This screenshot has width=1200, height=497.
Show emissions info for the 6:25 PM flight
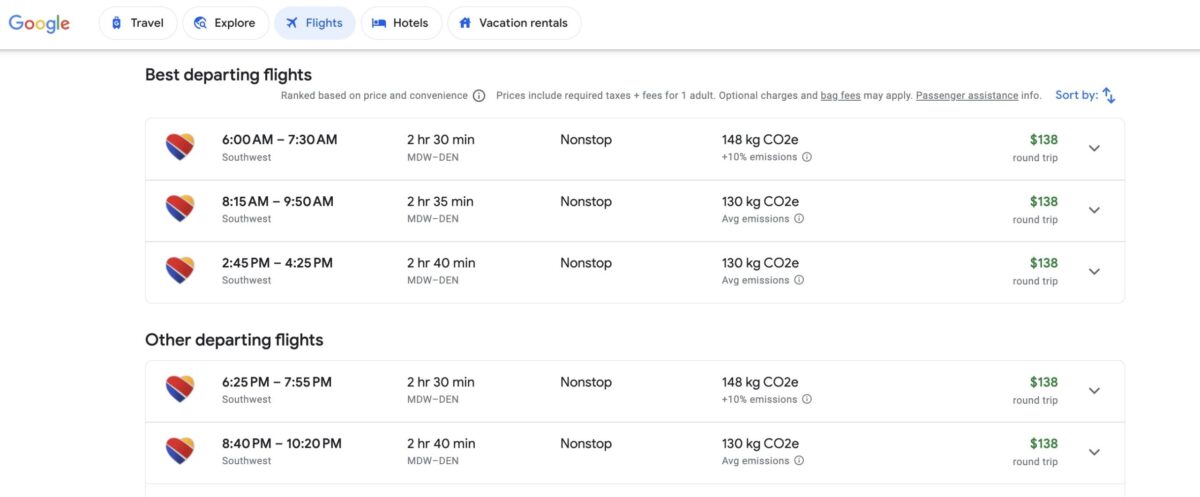click(x=807, y=399)
